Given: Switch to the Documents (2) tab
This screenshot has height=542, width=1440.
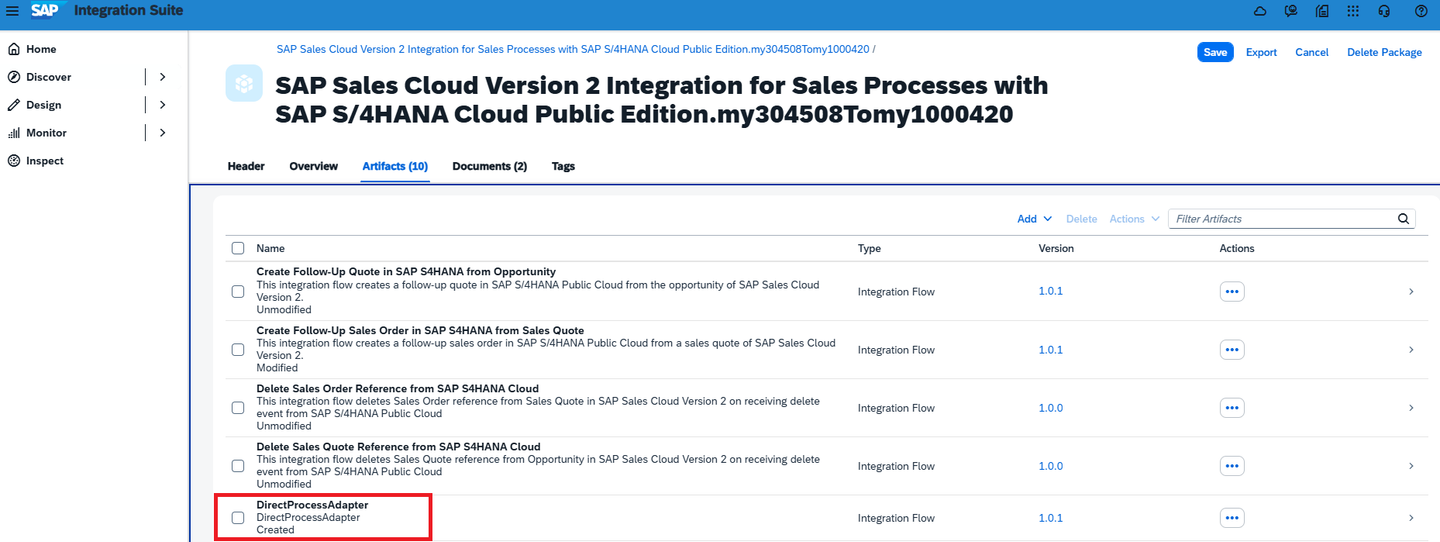Looking at the screenshot, I should 490,166.
